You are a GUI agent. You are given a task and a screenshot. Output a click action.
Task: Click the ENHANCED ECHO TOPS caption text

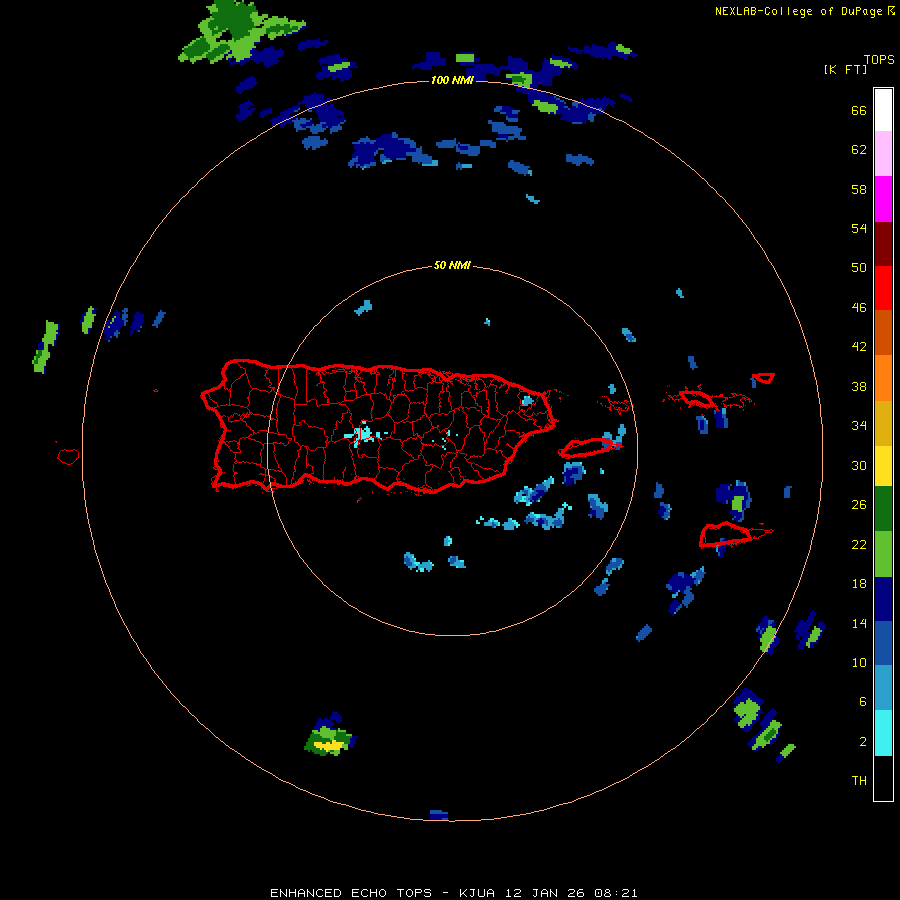click(351, 893)
